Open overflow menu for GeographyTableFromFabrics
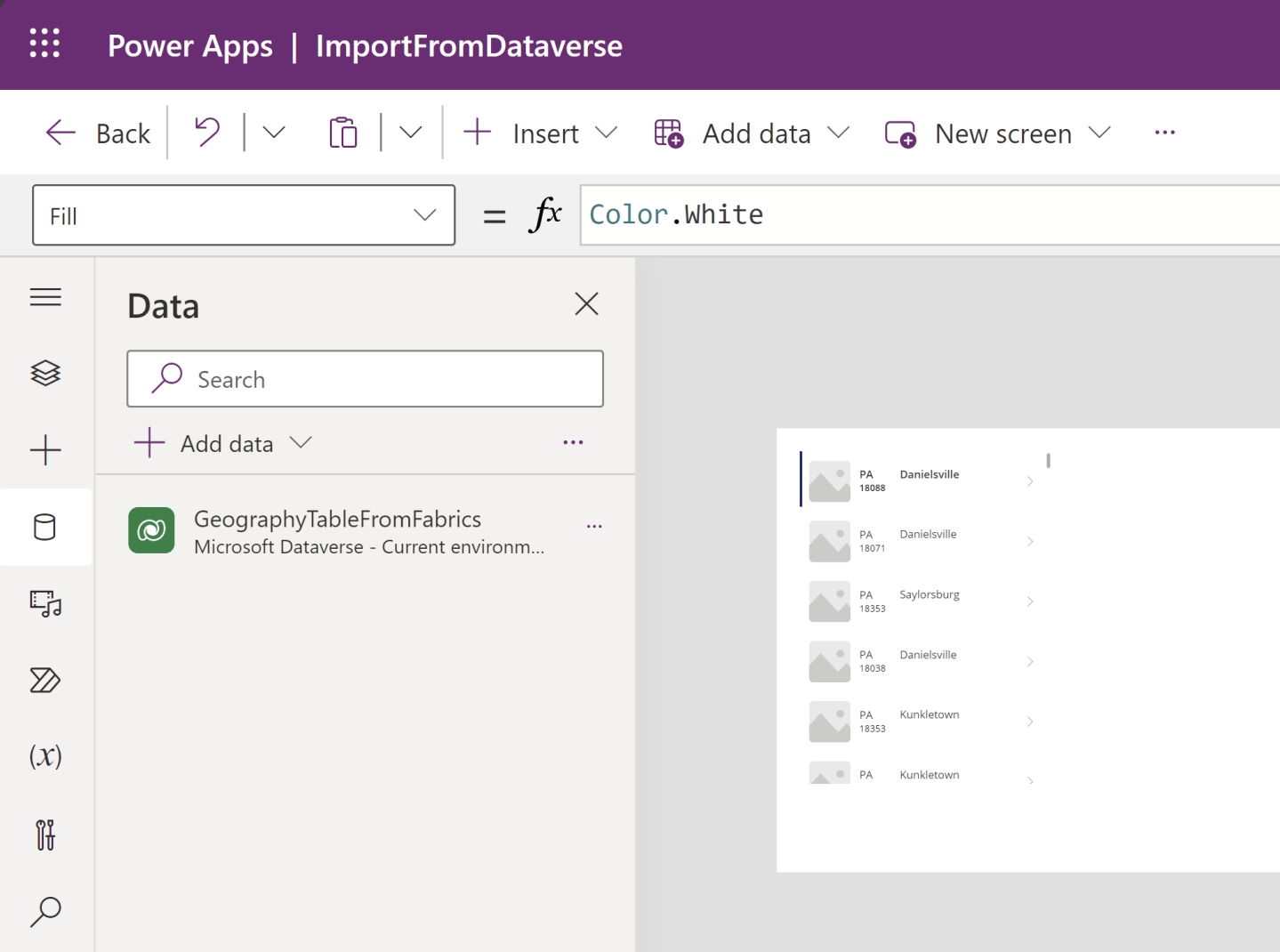1280x952 pixels. 593,526
